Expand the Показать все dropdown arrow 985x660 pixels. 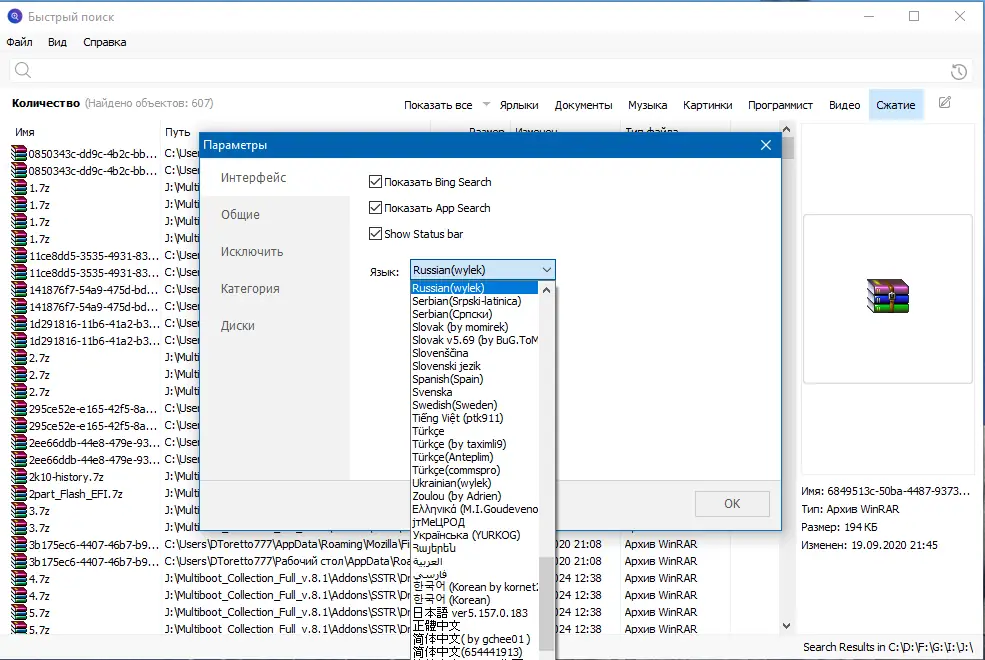tap(486, 104)
